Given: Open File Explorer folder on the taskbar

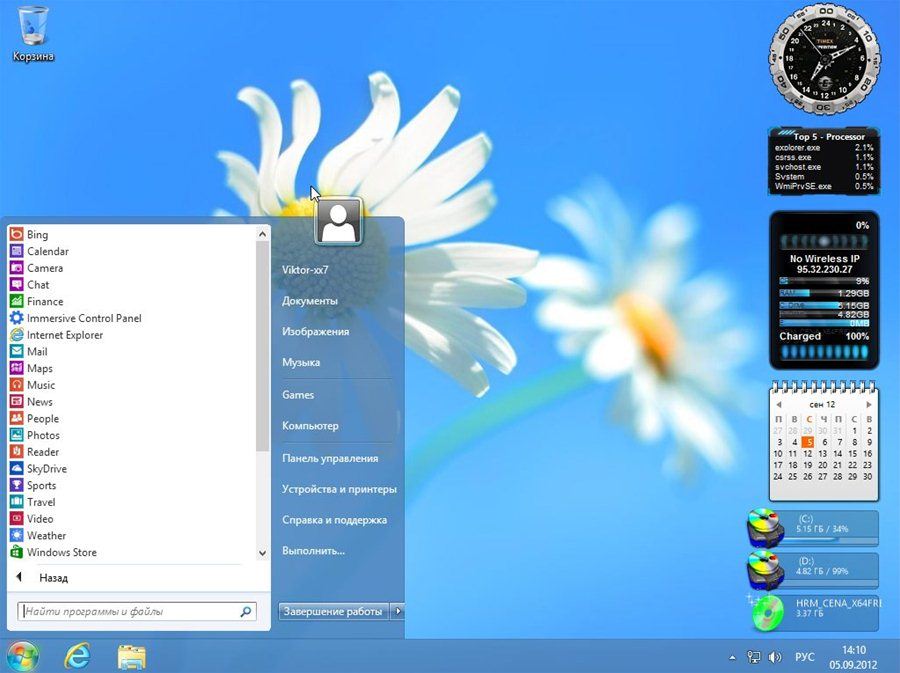Looking at the screenshot, I should coord(131,656).
